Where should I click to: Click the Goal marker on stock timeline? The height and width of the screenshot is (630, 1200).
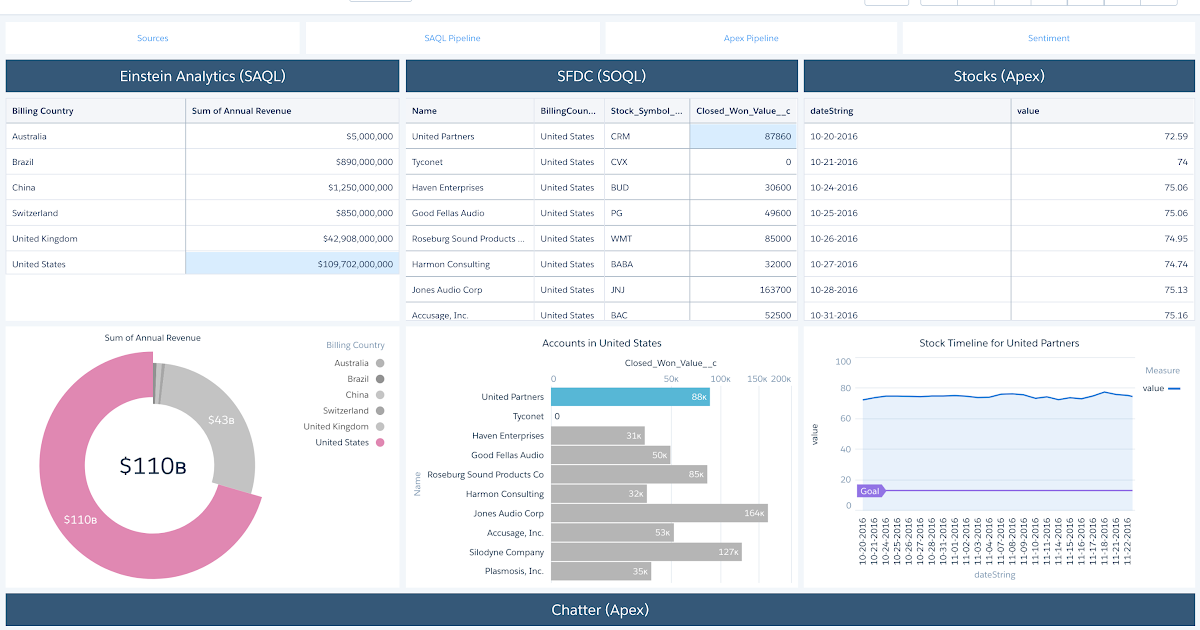pos(869,491)
